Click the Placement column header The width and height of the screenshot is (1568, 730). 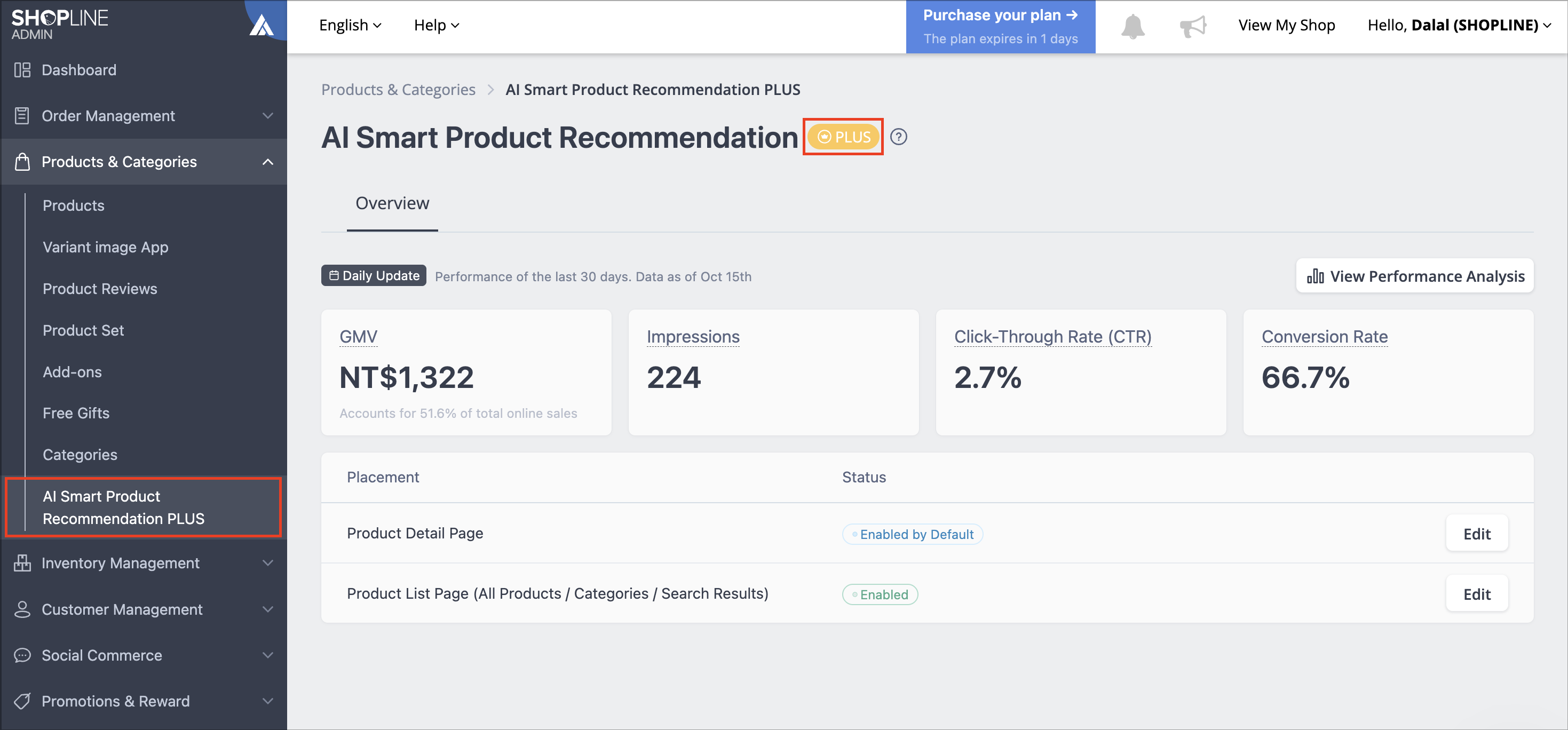[x=383, y=478]
